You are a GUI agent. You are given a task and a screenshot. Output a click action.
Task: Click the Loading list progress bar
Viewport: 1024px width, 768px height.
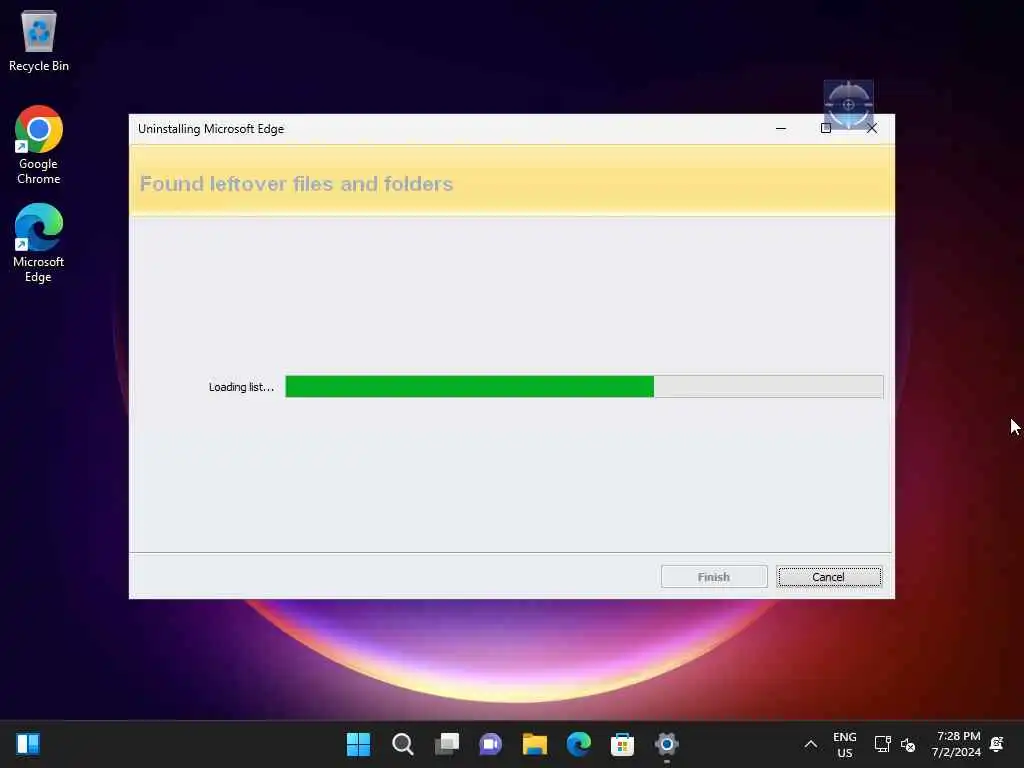click(584, 387)
